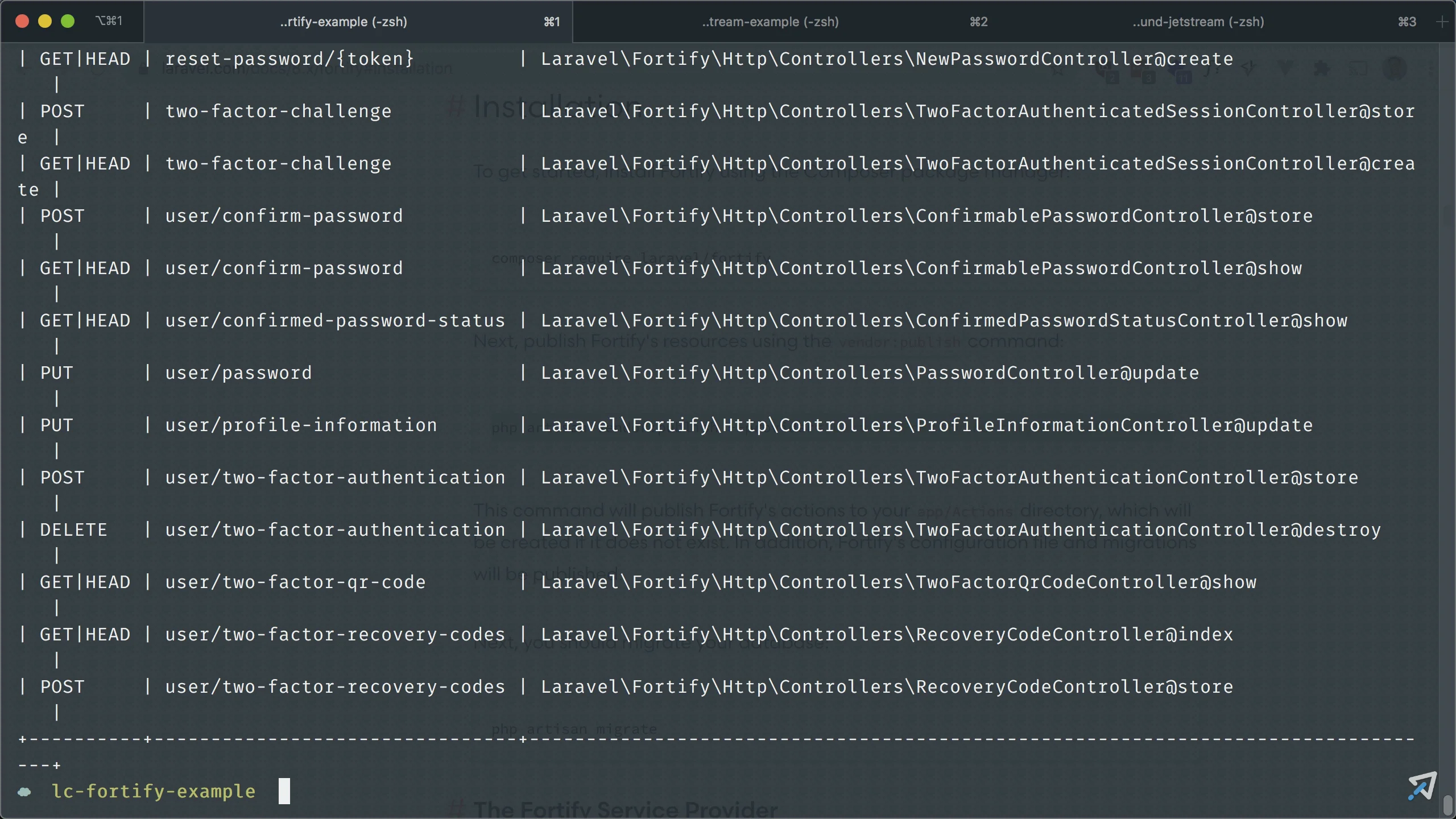Click the green fullscreen window button
Screen dimensions: 1456x819
coord(68,21)
